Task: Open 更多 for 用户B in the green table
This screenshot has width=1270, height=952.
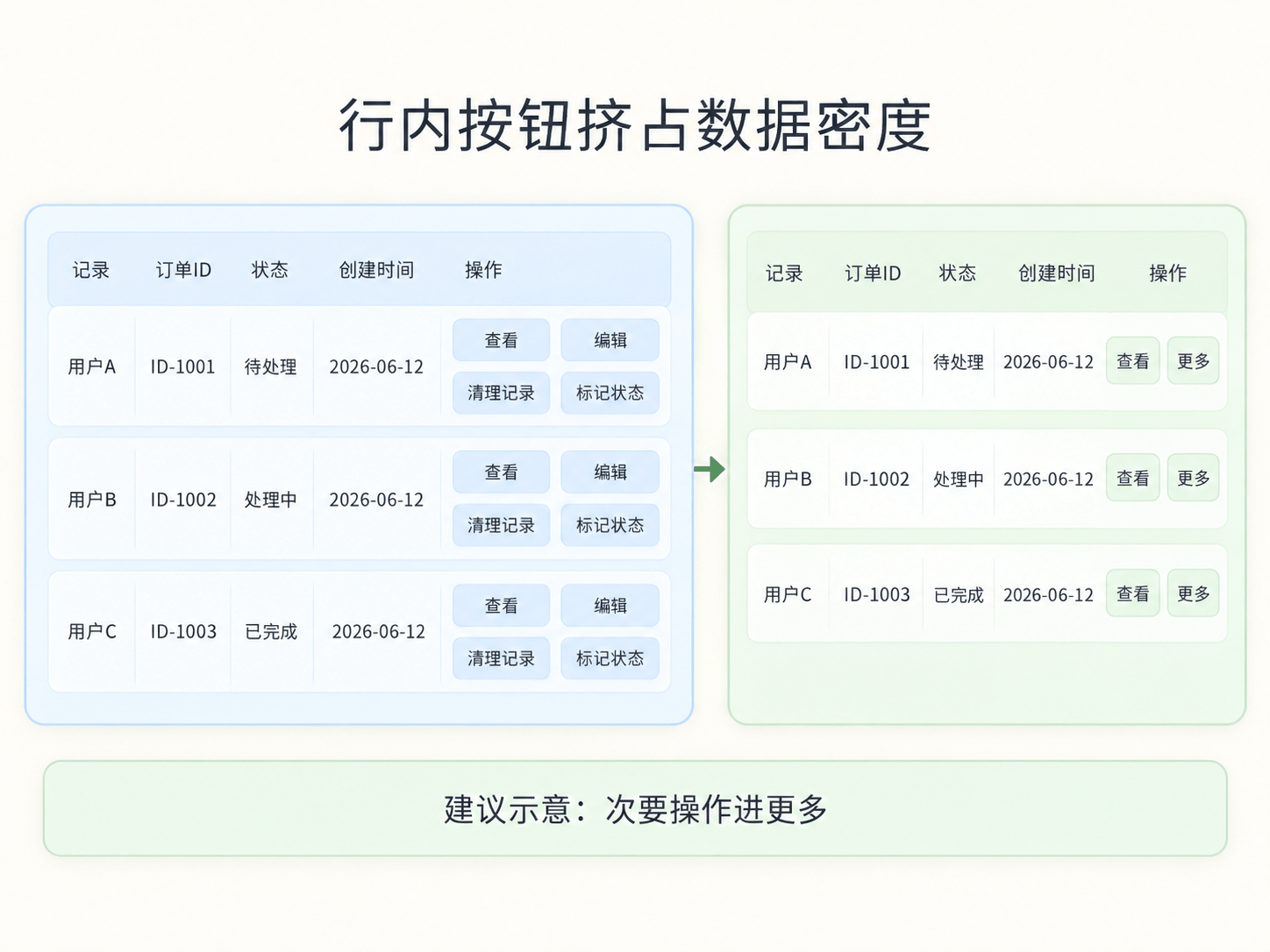Action: (1194, 478)
